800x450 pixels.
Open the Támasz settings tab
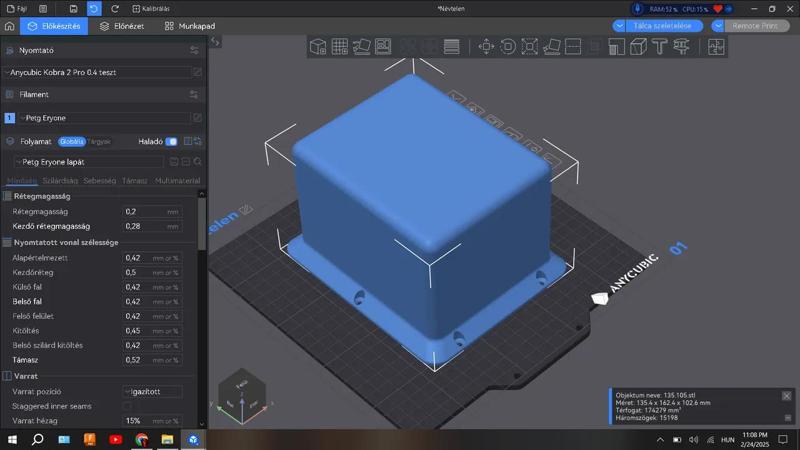[134, 181]
